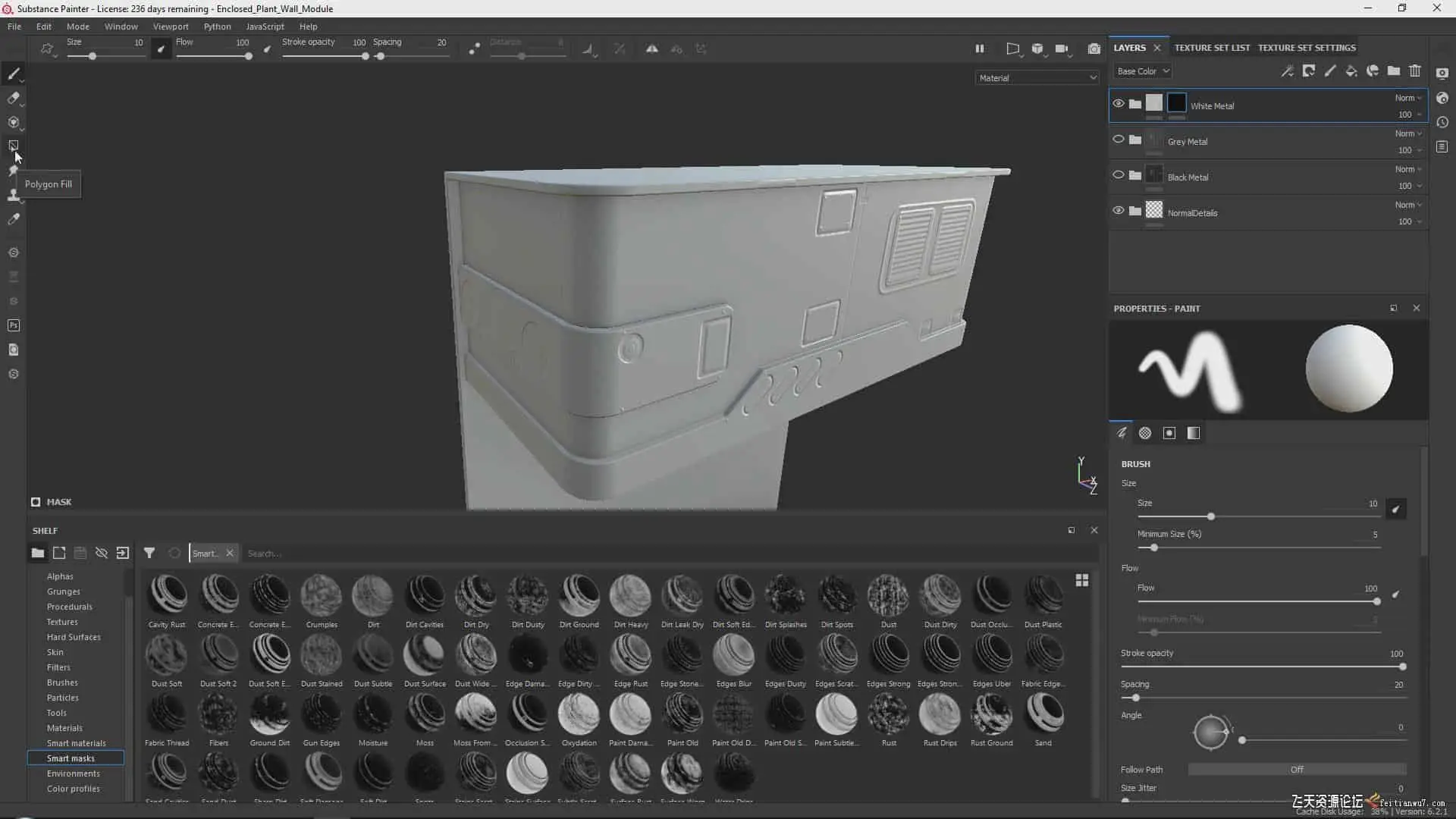The image size is (1456, 819).
Task: Hide the NormalDetails layer
Action: coord(1118,211)
